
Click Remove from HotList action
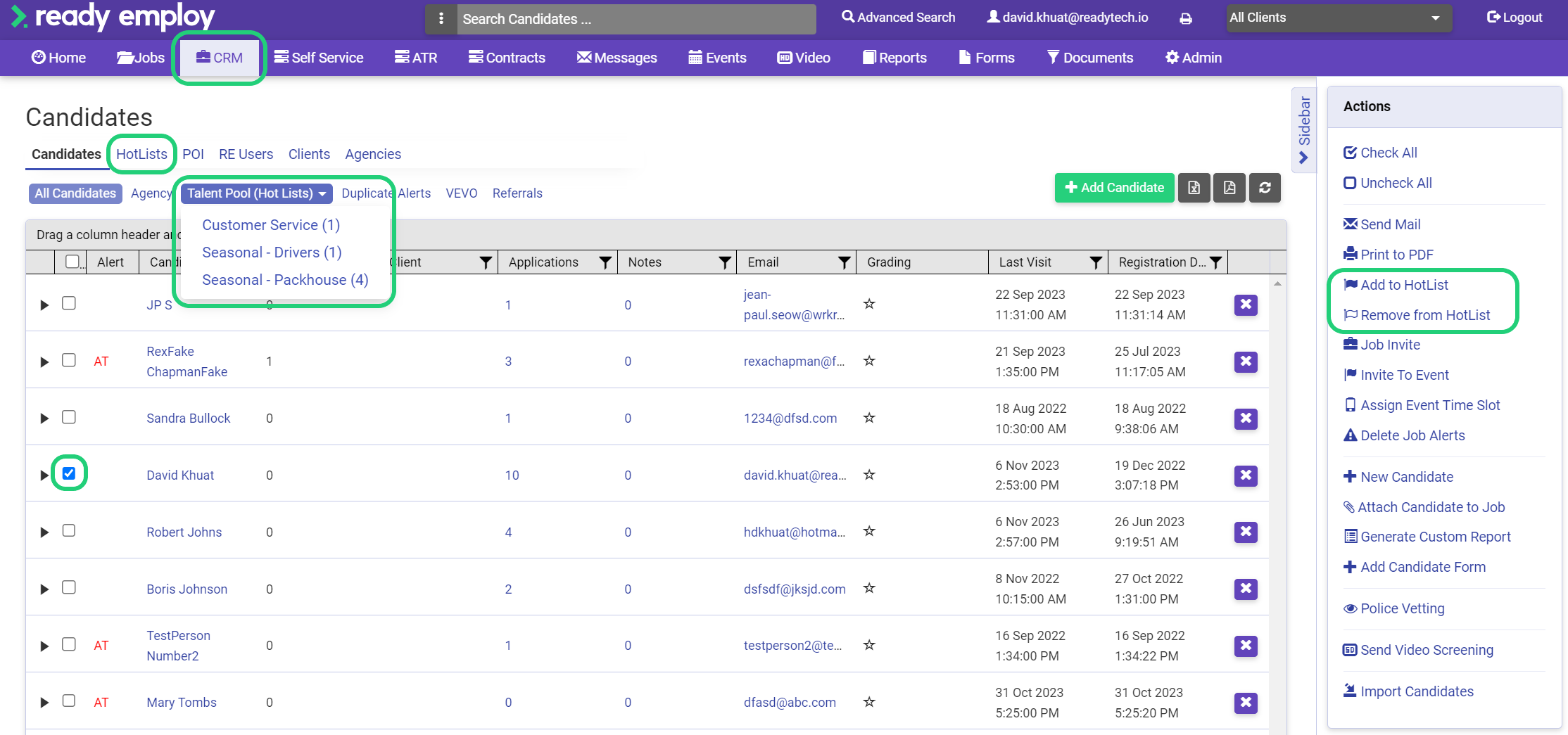[x=1417, y=315]
